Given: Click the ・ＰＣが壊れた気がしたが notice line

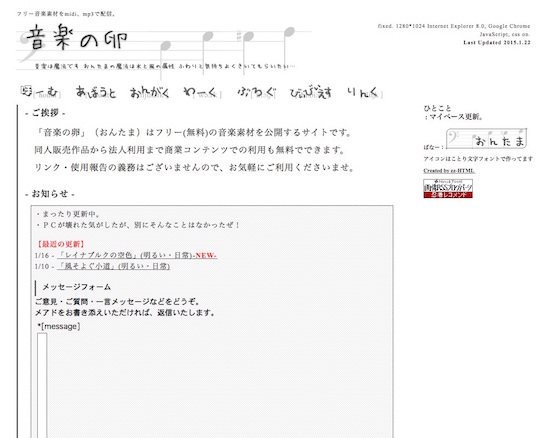Looking at the screenshot, I should (138, 225).
